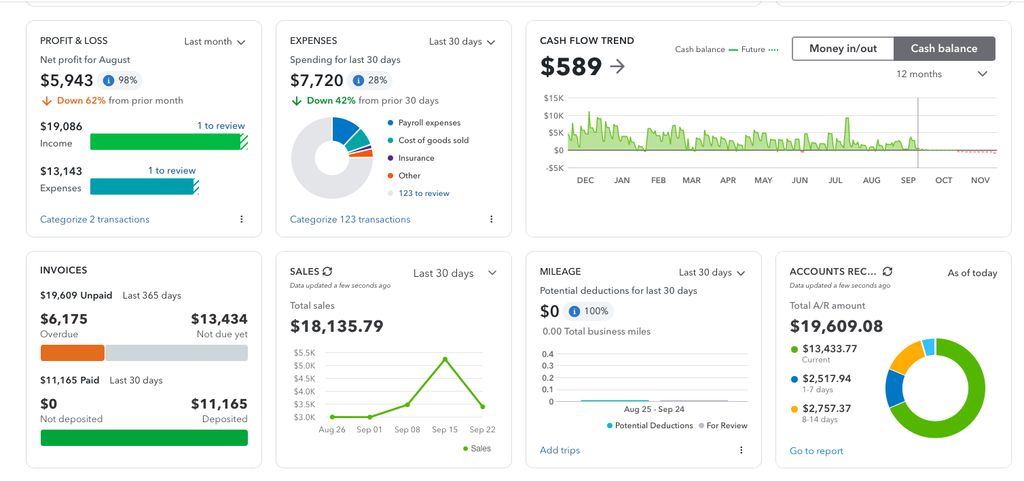Open the Sales Last 30 days dropdown
The width and height of the screenshot is (1024, 481).
[455, 273]
